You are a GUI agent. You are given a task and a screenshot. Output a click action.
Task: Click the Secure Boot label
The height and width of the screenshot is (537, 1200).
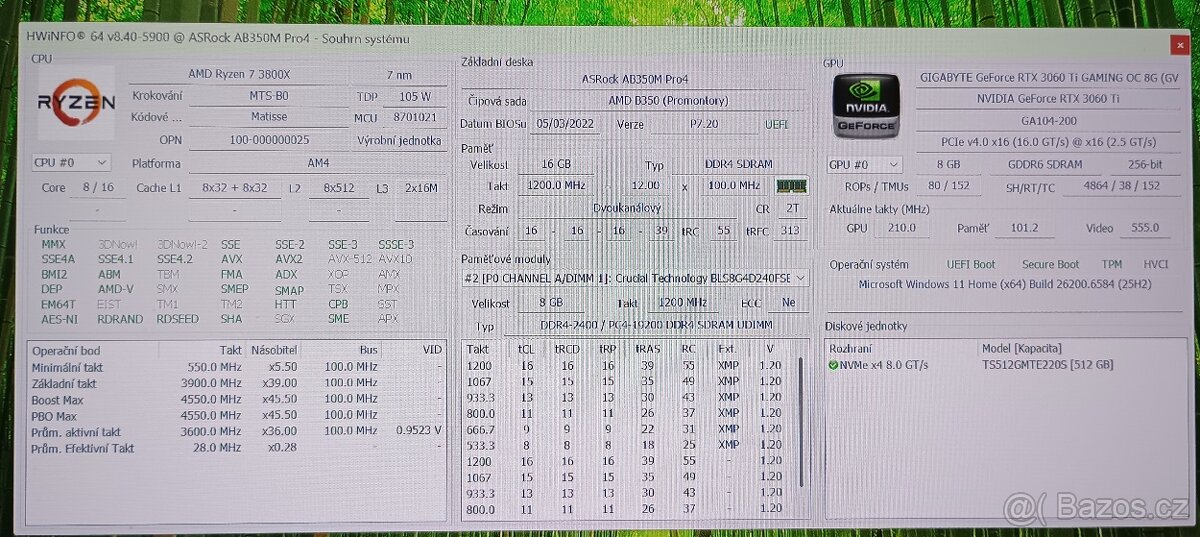point(1050,265)
